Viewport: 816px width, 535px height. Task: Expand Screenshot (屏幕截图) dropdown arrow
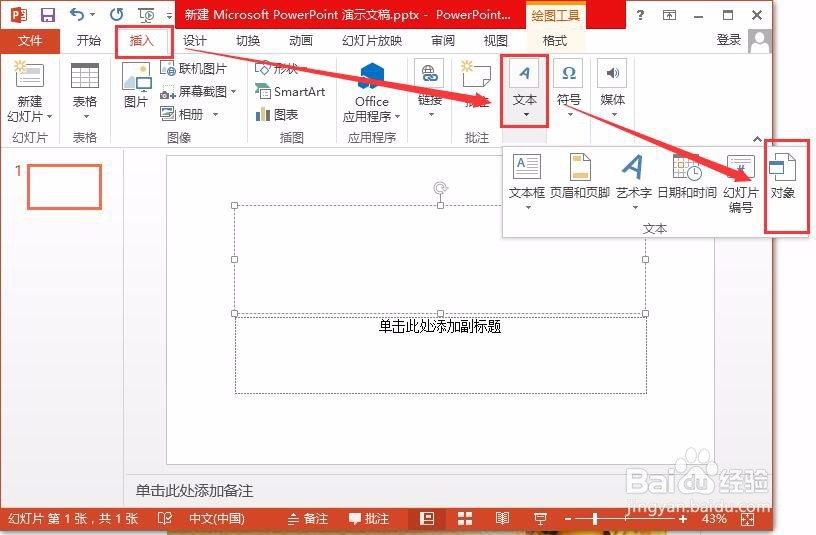pos(234,92)
